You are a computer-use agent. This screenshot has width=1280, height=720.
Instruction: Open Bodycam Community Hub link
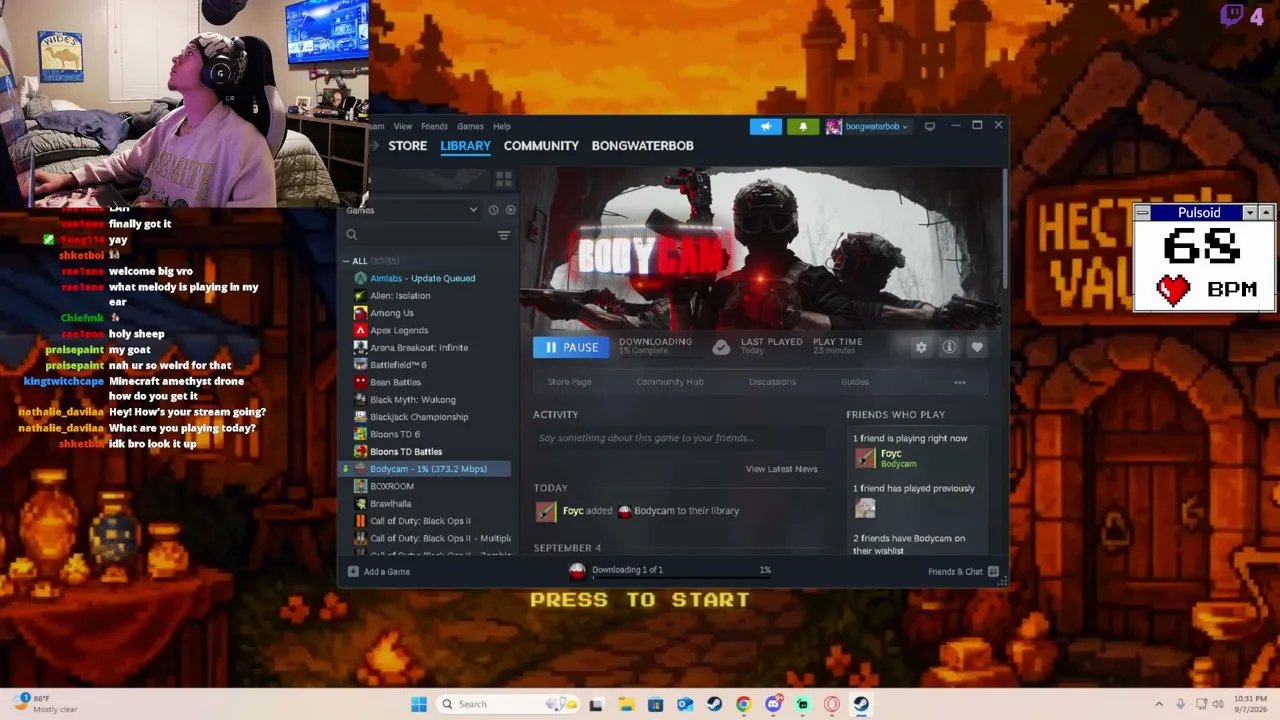pos(670,382)
